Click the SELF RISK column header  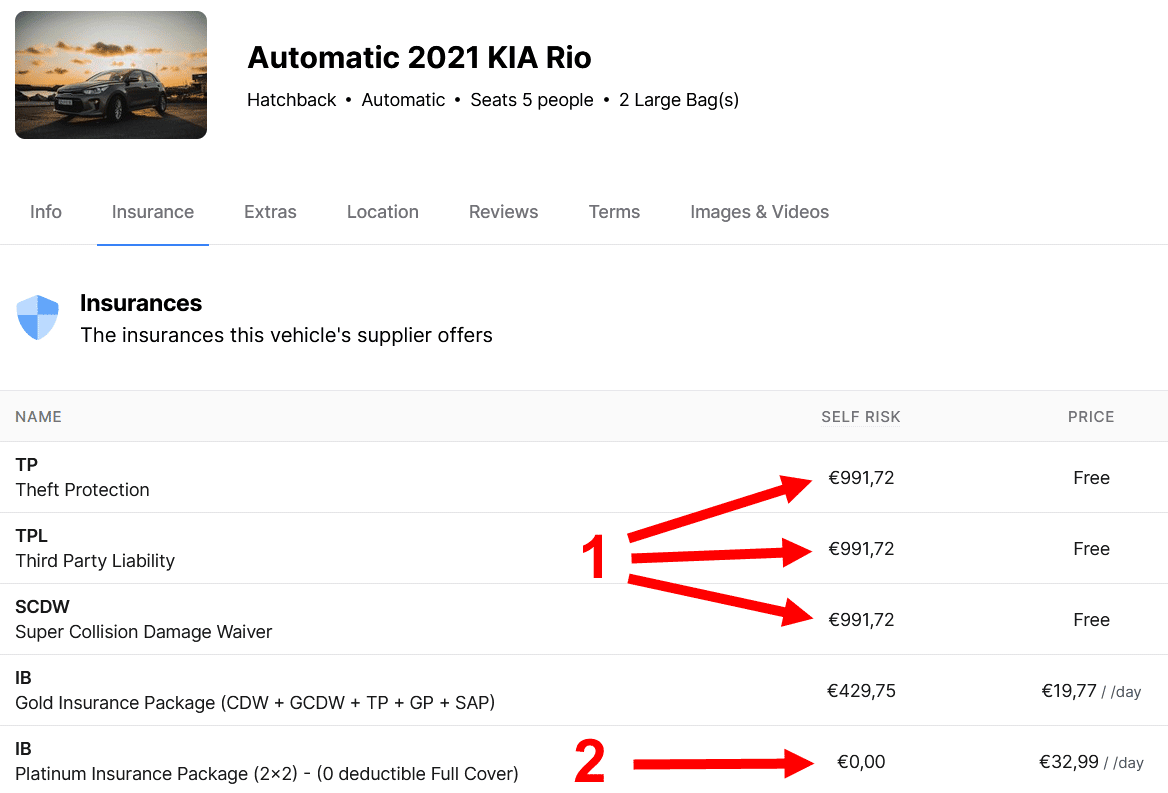[x=861, y=417]
